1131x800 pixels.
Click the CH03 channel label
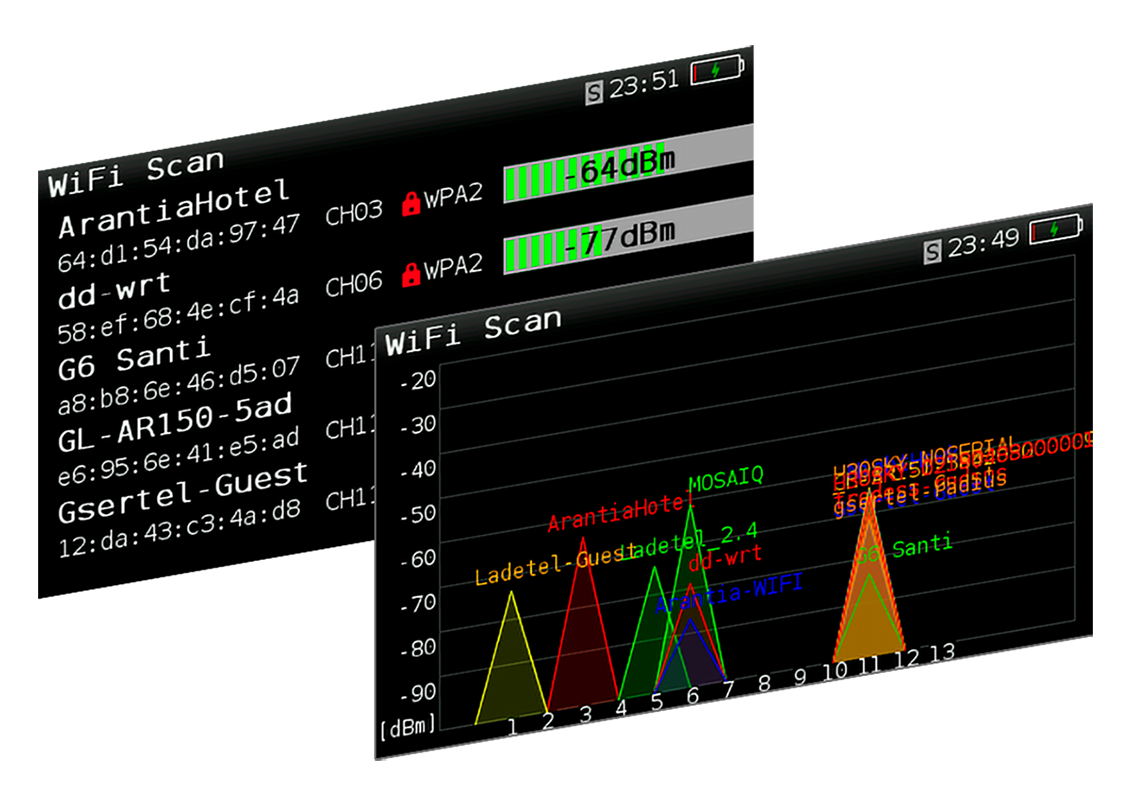click(354, 214)
